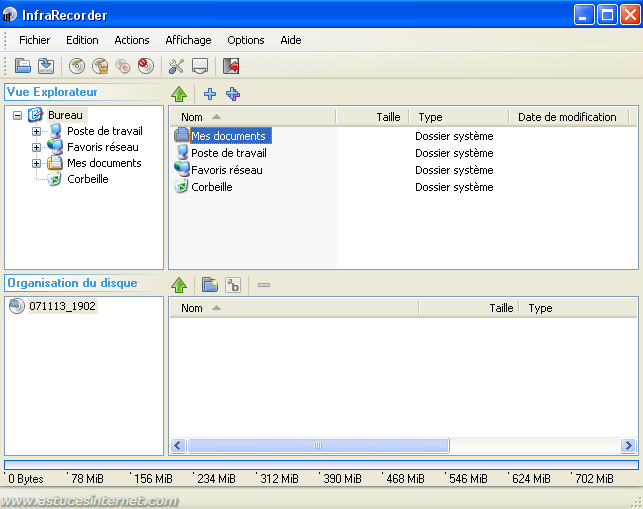Screen dimensions: 643x509
Task: Click the Corbeille recycle icon in file list
Action: pyautogui.click(x=181, y=187)
